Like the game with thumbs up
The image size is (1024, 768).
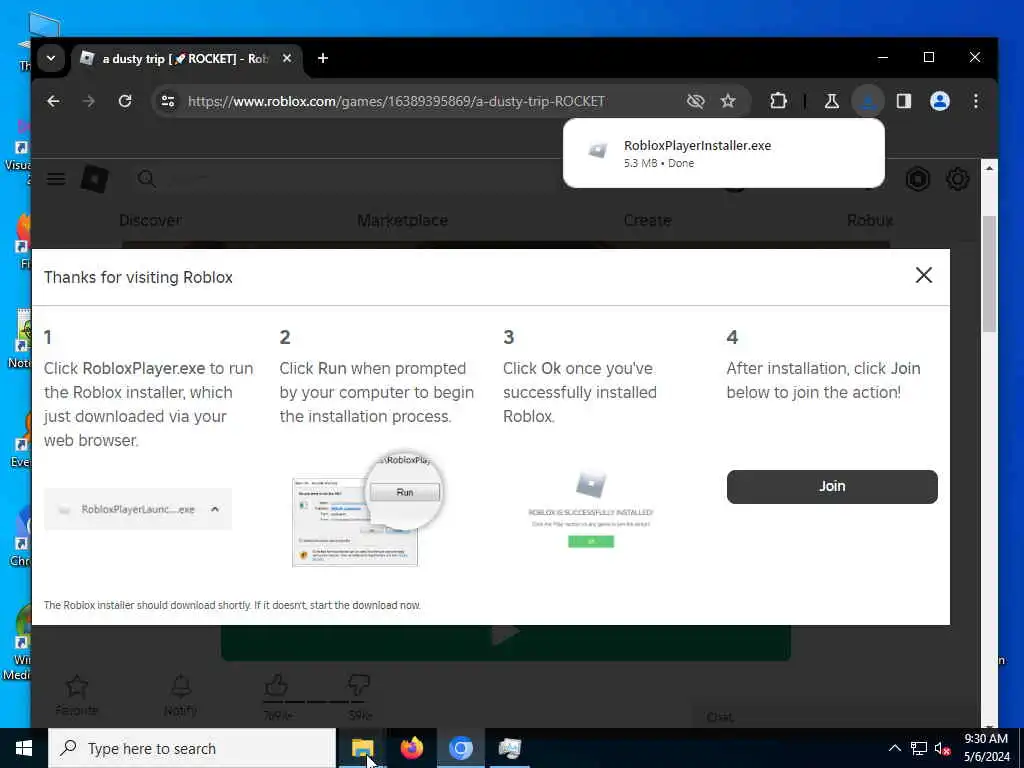click(276, 686)
